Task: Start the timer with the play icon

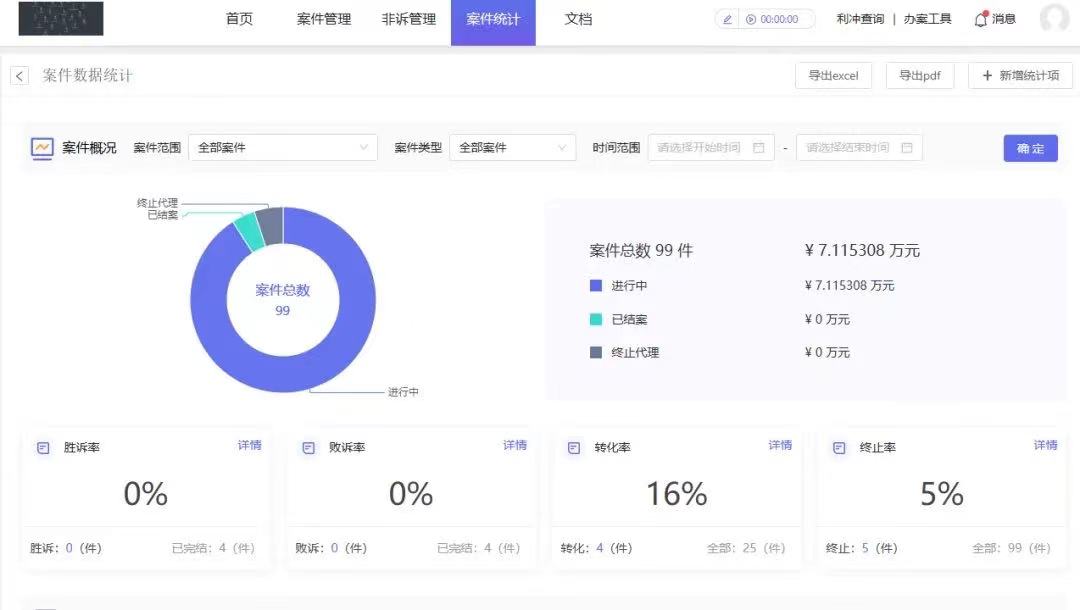Action: click(750, 19)
